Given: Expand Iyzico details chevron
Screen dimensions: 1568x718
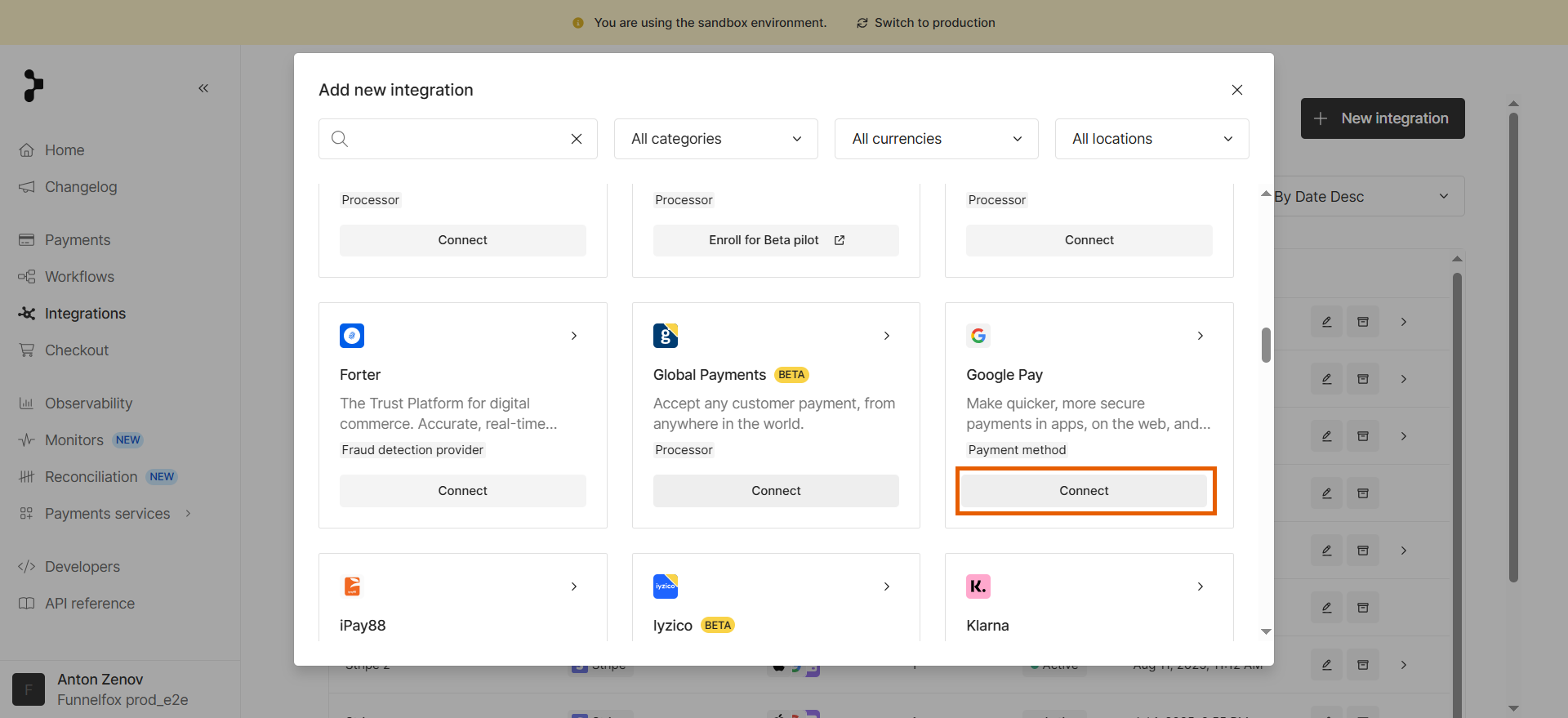Looking at the screenshot, I should 887,586.
